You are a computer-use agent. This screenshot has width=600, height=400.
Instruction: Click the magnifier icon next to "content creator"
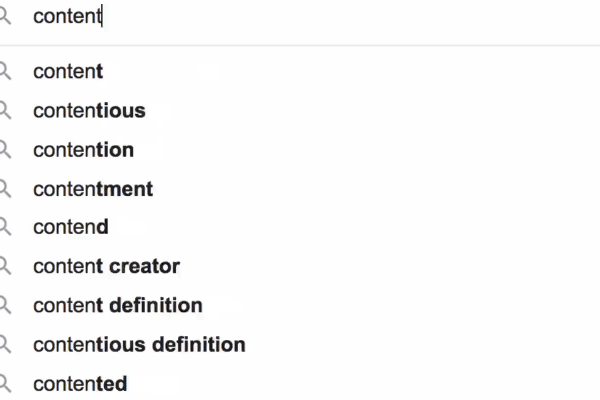(4, 266)
